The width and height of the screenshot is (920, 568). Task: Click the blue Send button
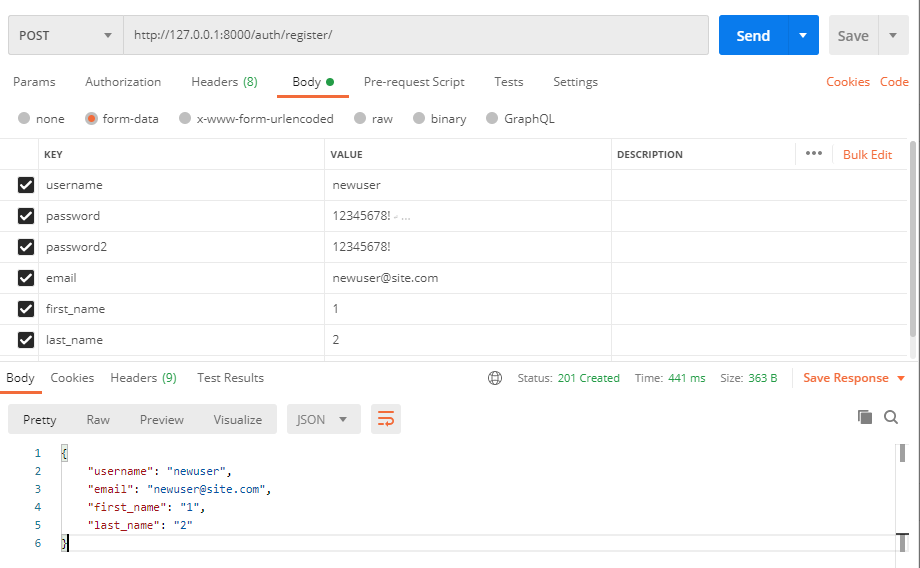click(x=753, y=35)
